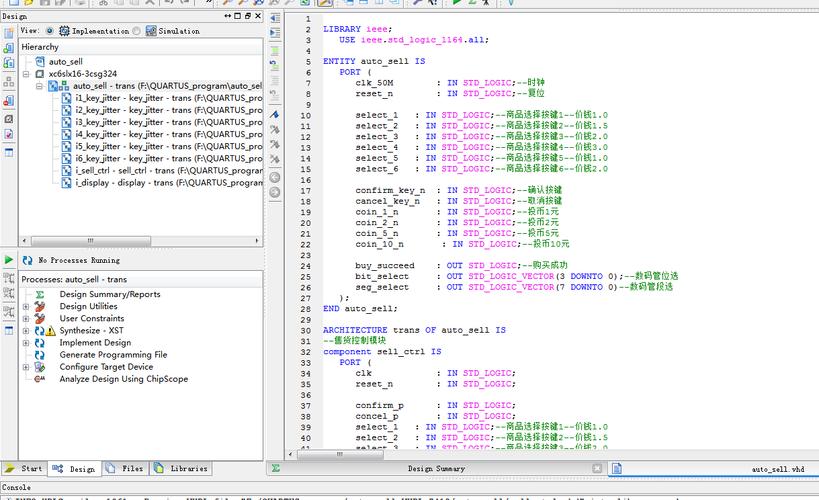The height and width of the screenshot is (500, 819).
Task: Collapse the xc6slx16-3csg324 device node
Action: coord(26,74)
